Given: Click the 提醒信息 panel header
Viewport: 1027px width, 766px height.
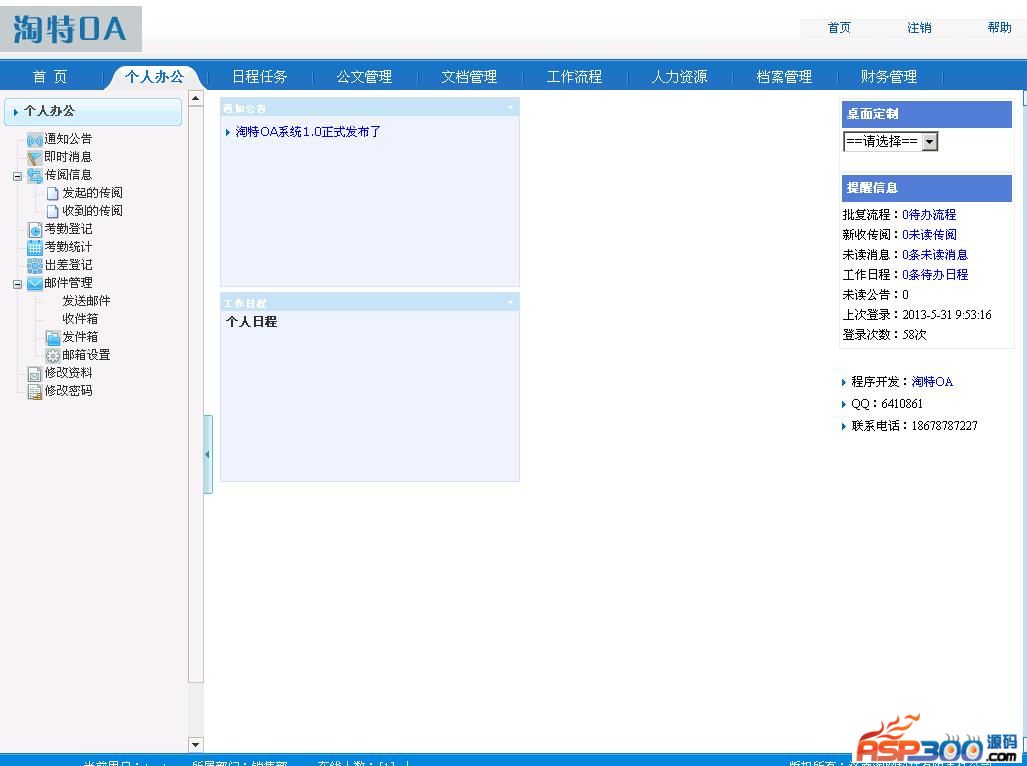Looking at the screenshot, I should (926, 188).
